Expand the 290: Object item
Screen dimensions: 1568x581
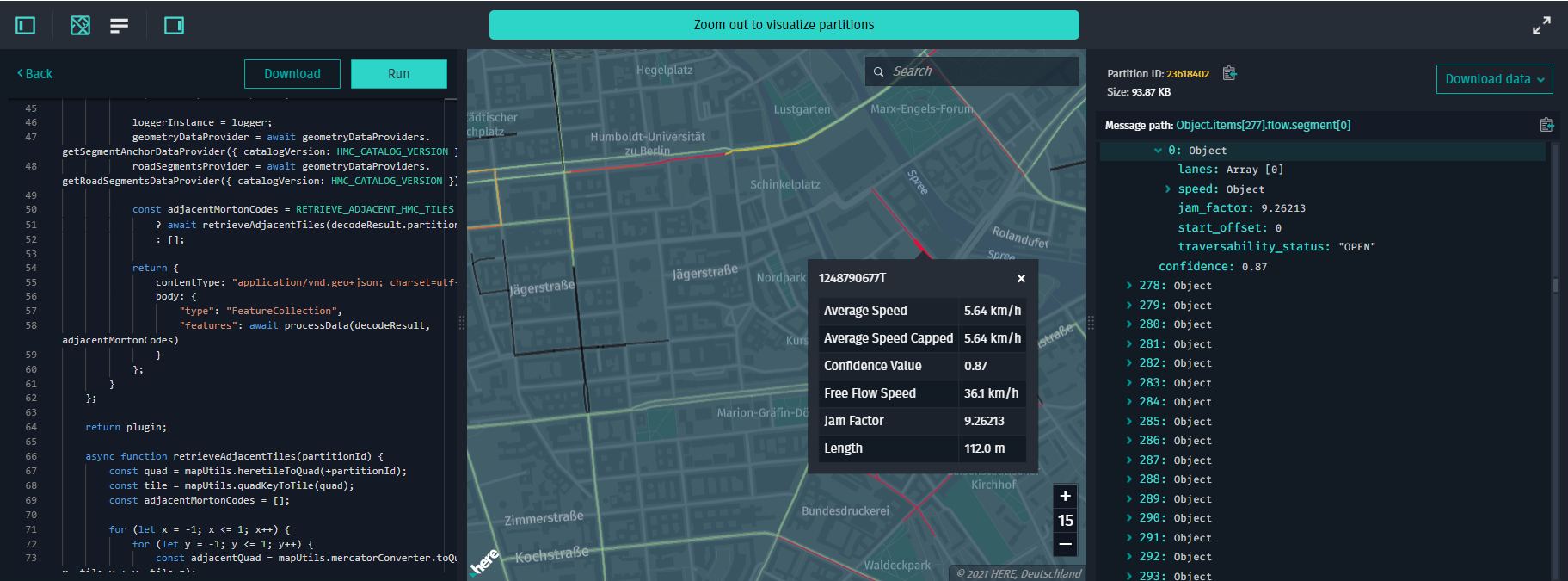coord(1129,518)
